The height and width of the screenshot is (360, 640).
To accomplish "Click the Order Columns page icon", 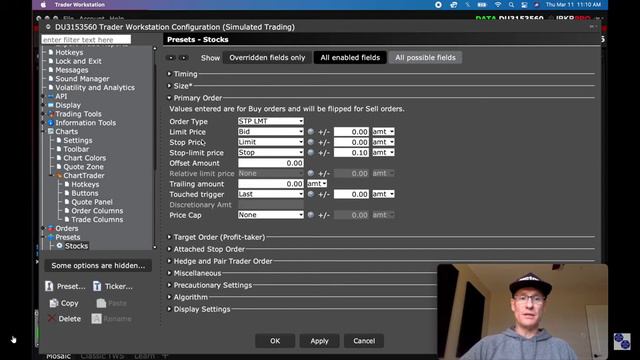I will click(x=67, y=211).
